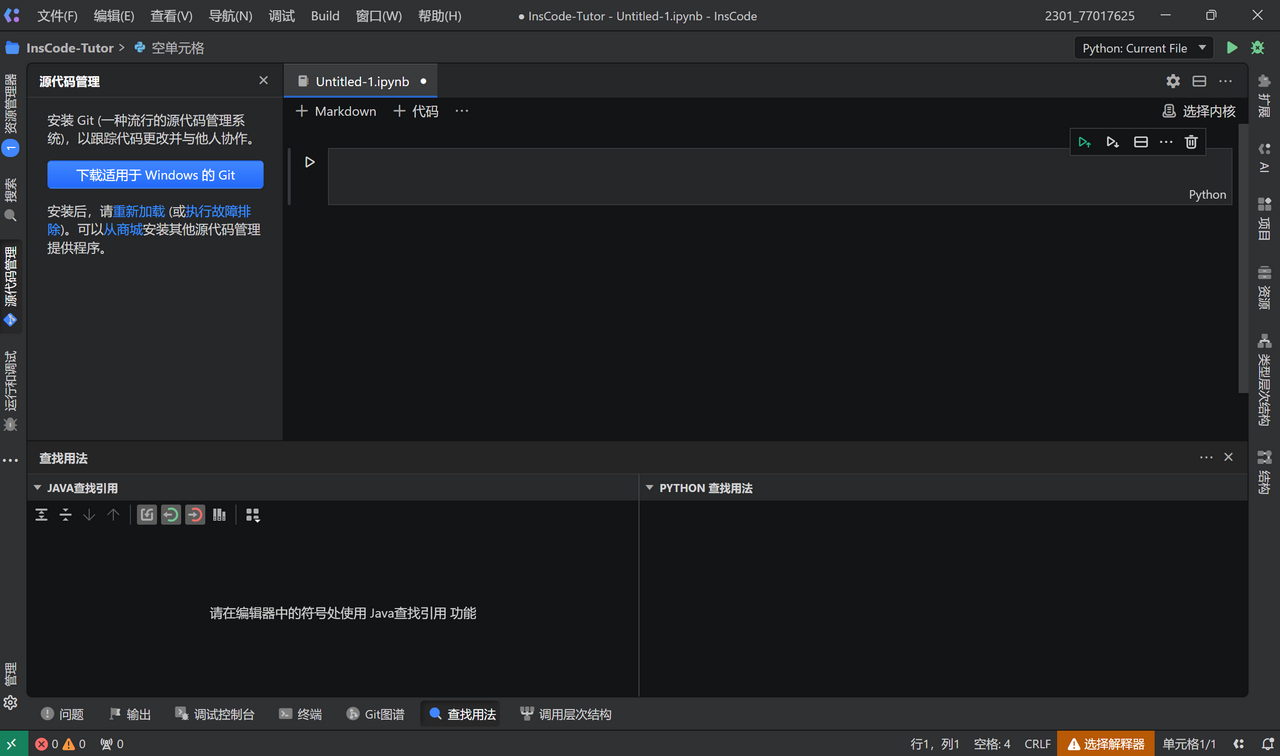The width and height of the screenshot is (1280, 756).
Task: Open the 文件(F) menu
Action: point(57,16)
